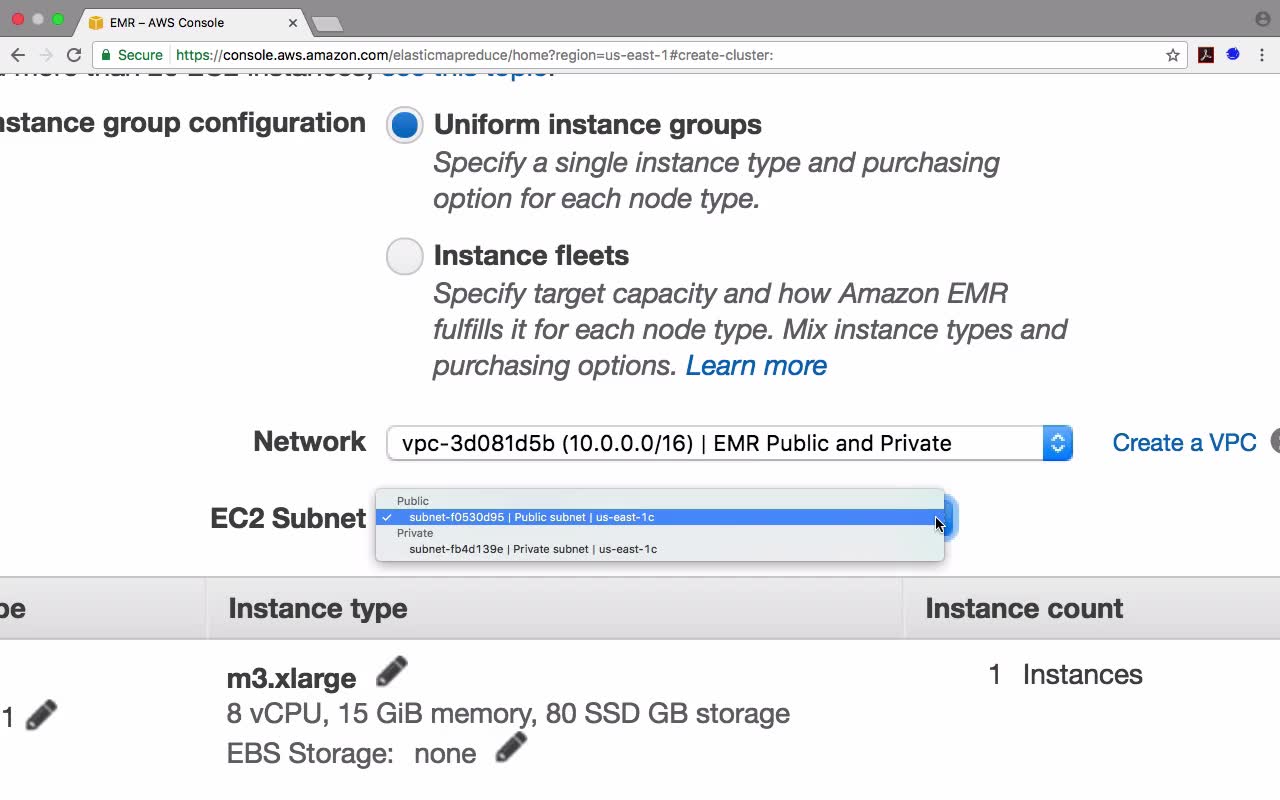Click the bookmark star in address bar
This screenshot has width=1280, height=800.
tap(1173, 55)
